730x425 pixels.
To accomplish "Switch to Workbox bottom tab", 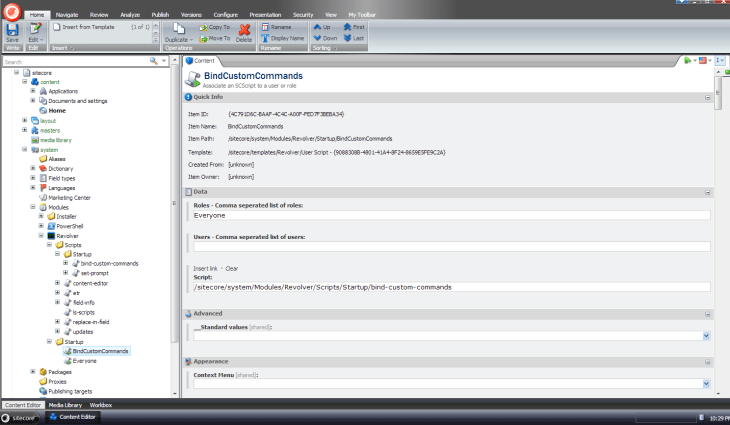I will tap(101, 405).
